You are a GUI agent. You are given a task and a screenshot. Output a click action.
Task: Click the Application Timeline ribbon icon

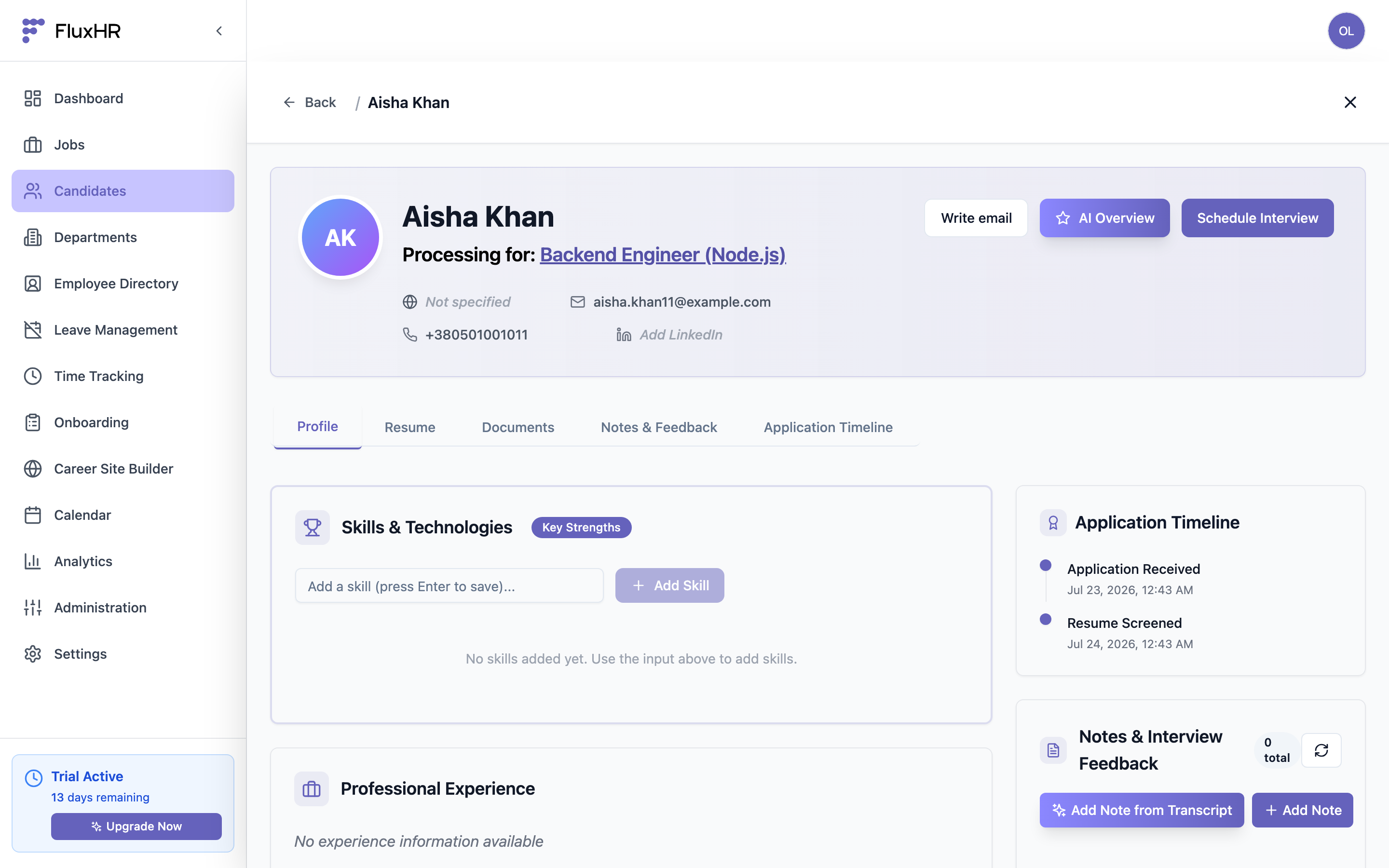tap(1053, 522)
